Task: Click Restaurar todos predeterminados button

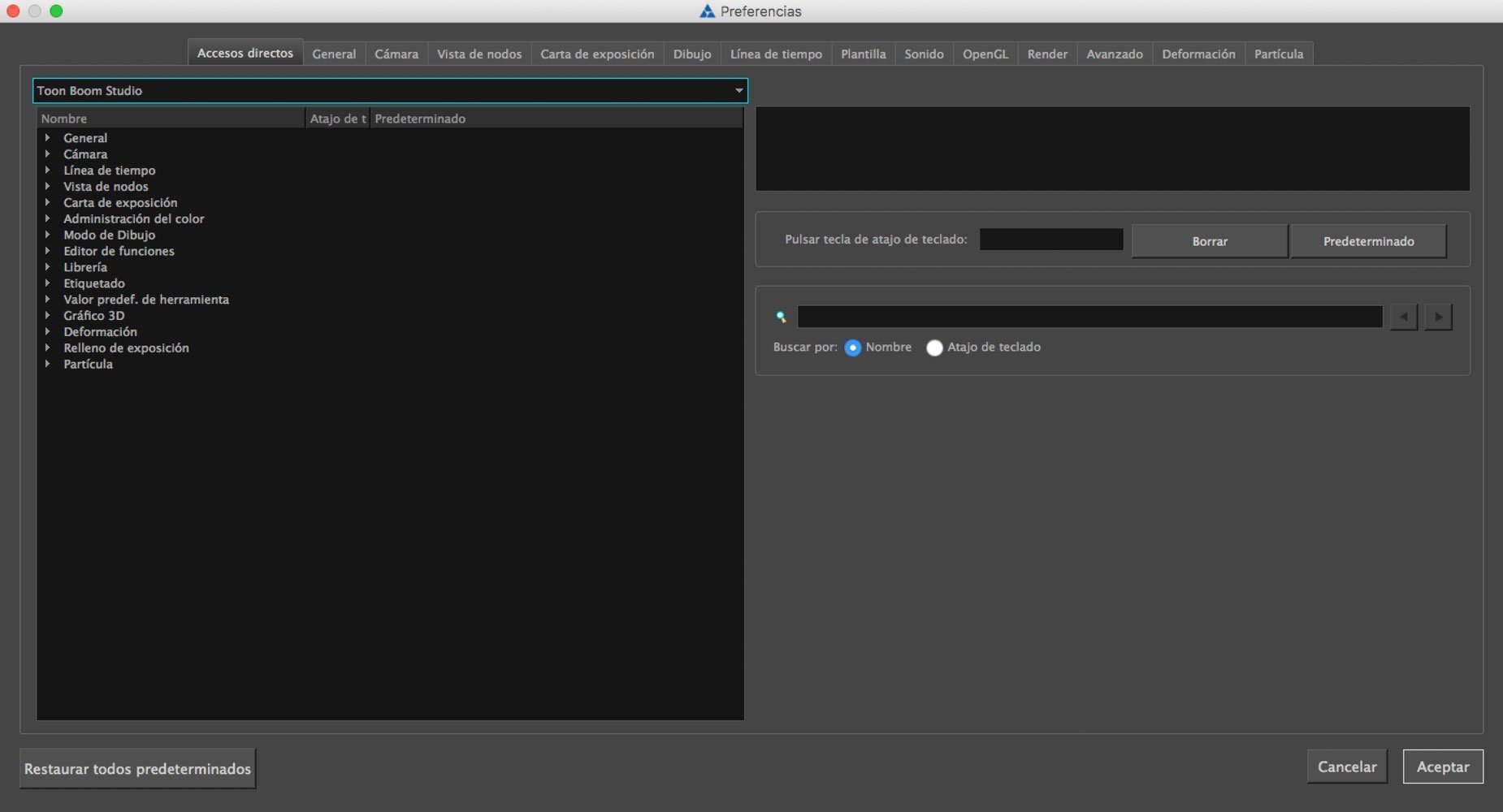Action: (137, 768)
